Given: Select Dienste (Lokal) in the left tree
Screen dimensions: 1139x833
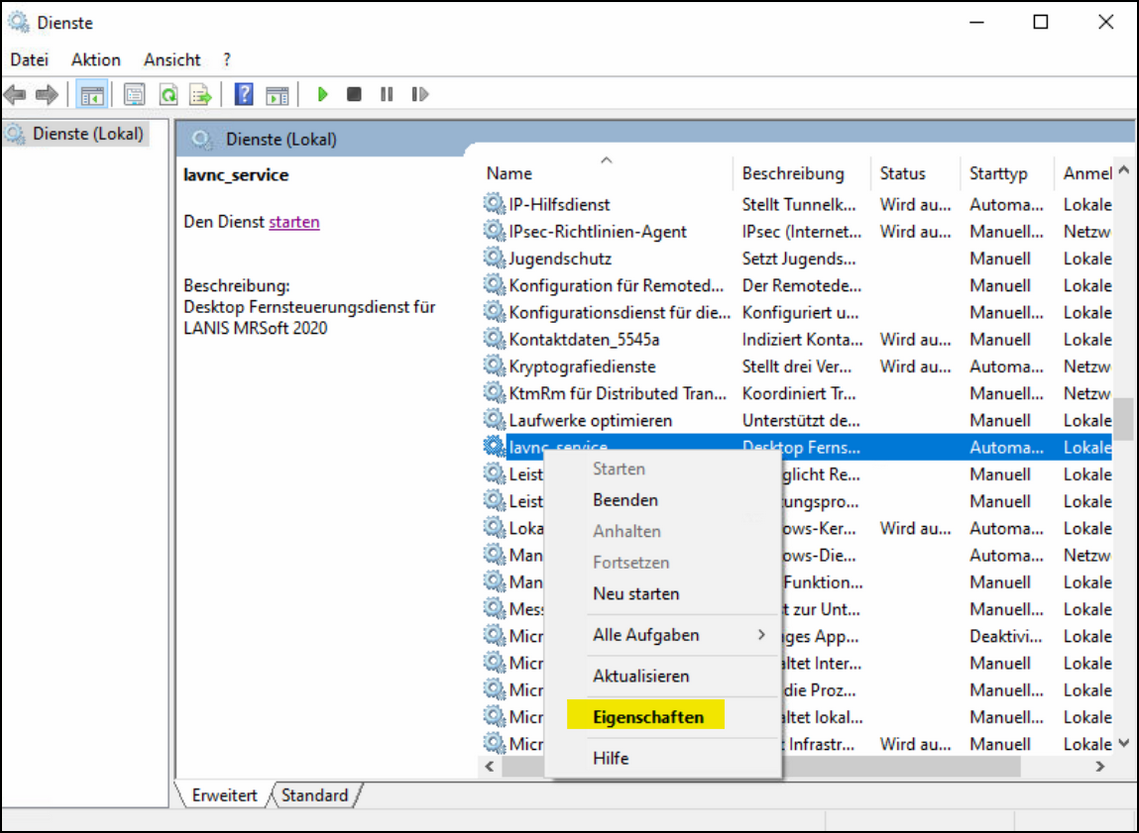Looking at the screenshot, I should coord(86,133).
